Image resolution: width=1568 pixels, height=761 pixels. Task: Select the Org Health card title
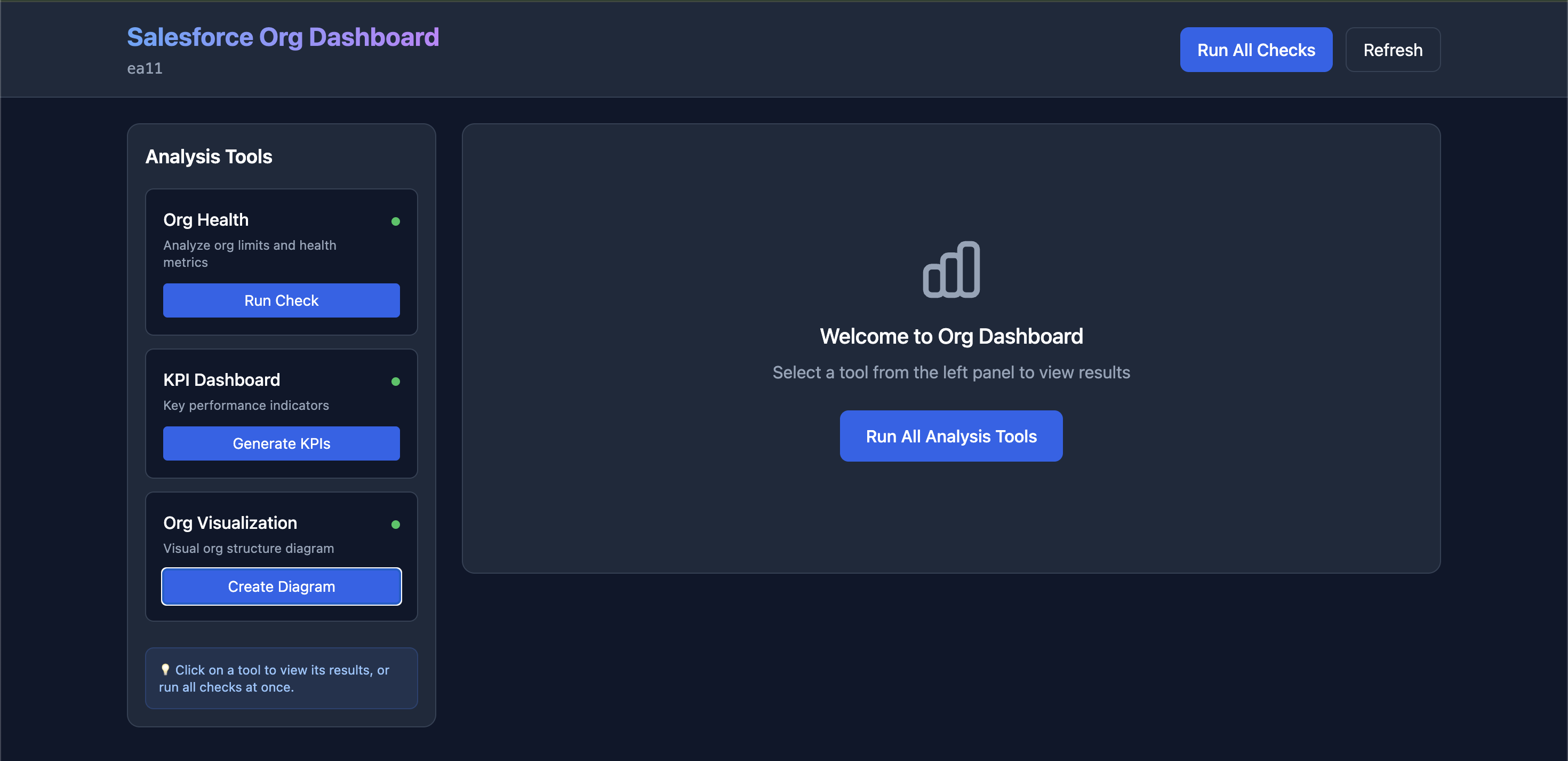206,220
